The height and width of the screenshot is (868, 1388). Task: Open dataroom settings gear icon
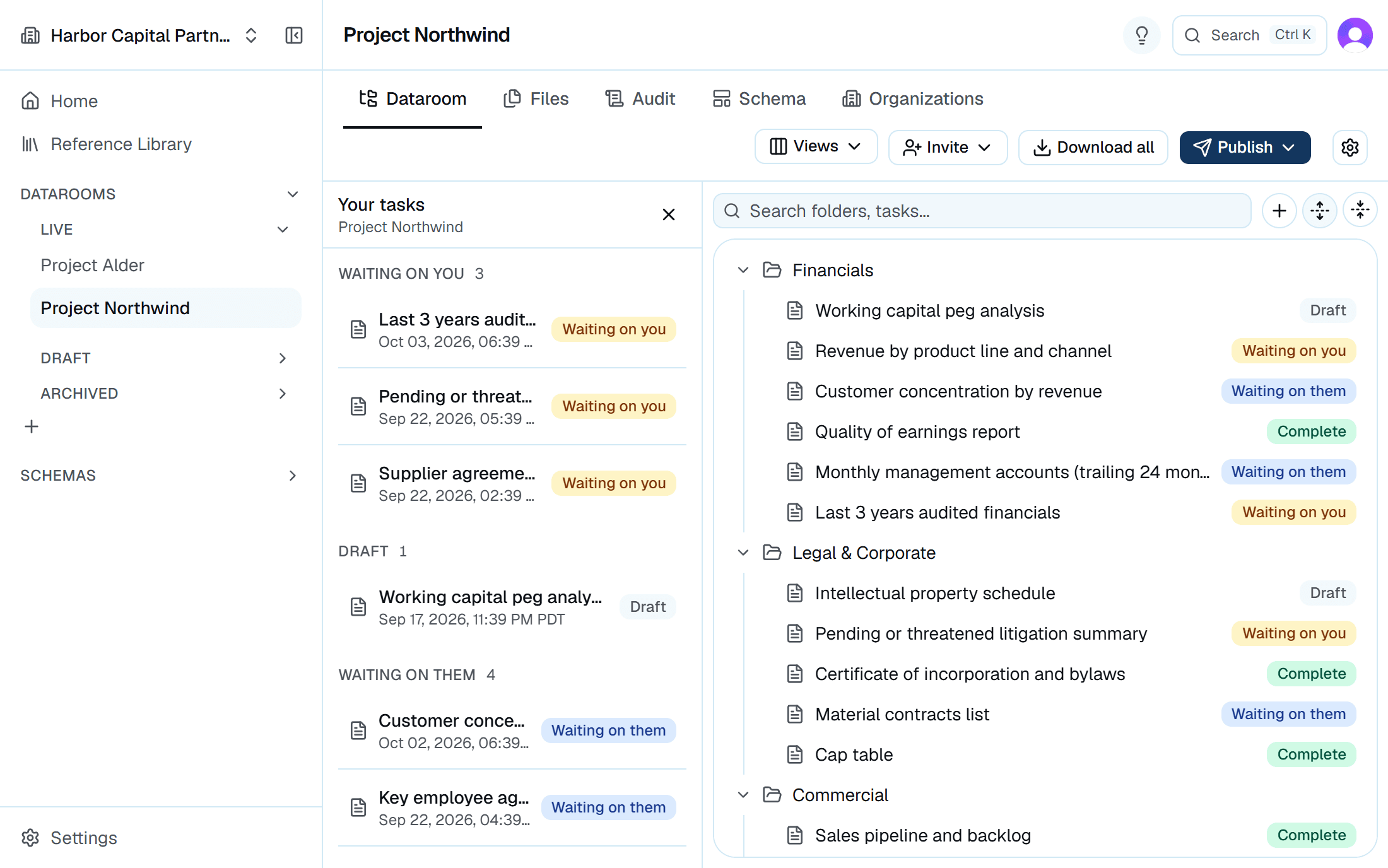[1350, 148]
